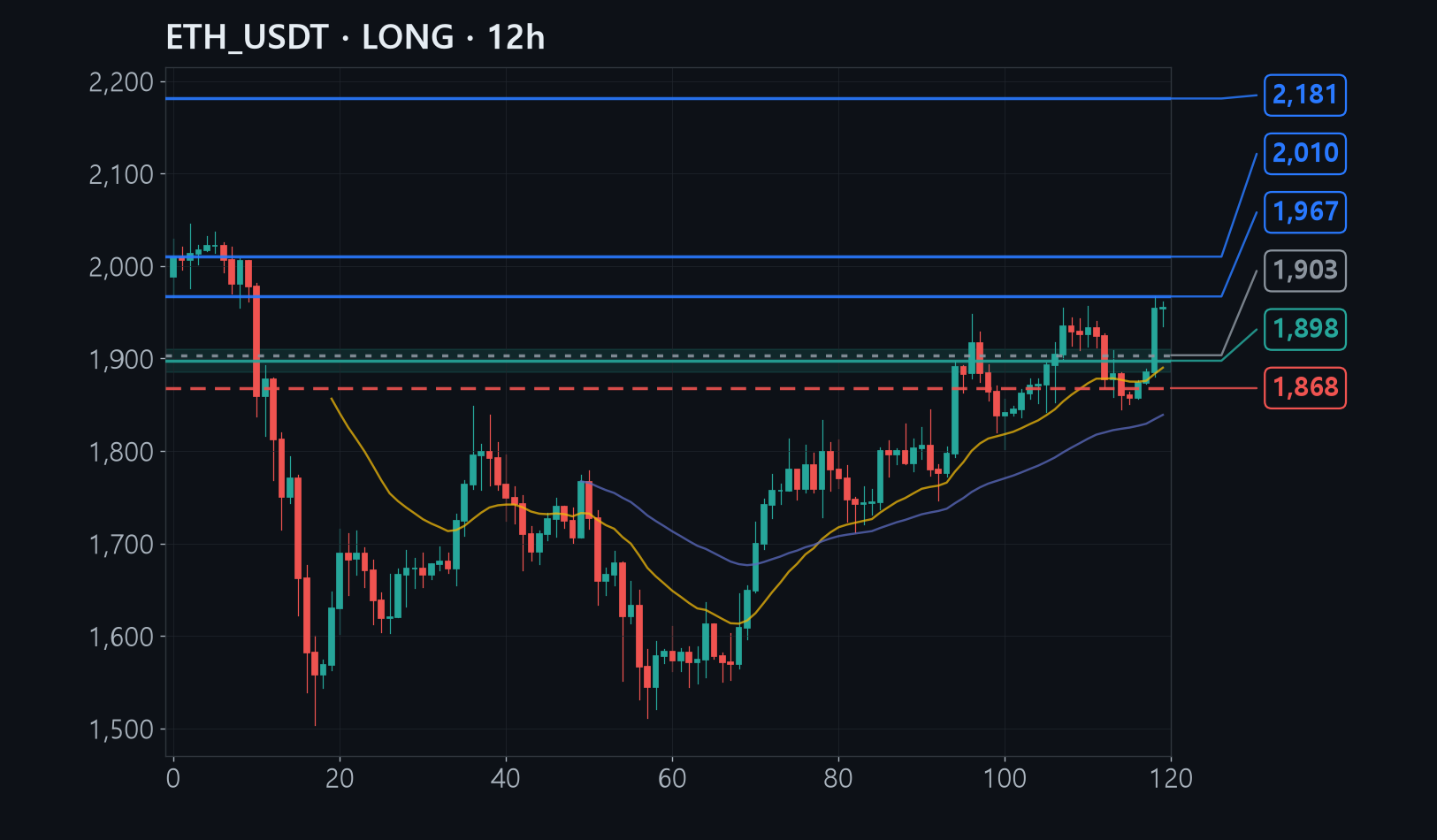Click the ETH_USDT · LONG · 12h title

[355, 38]
